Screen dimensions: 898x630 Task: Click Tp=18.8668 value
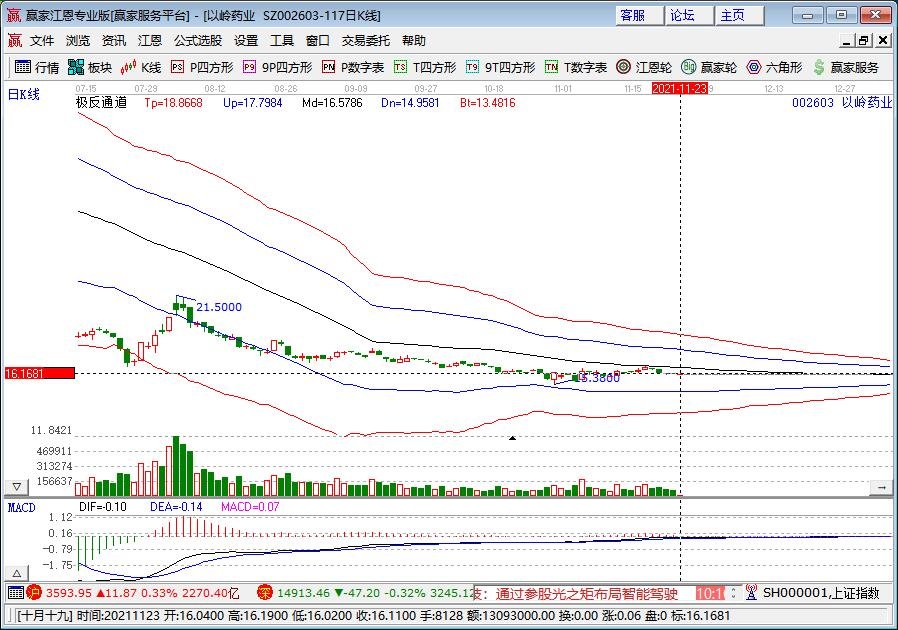(x=174, y=103)
